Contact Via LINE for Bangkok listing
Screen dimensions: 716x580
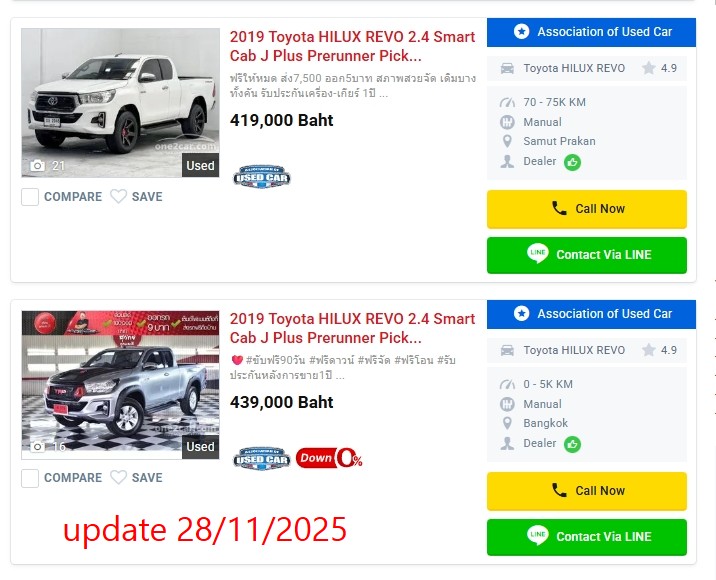click(587, 537)
